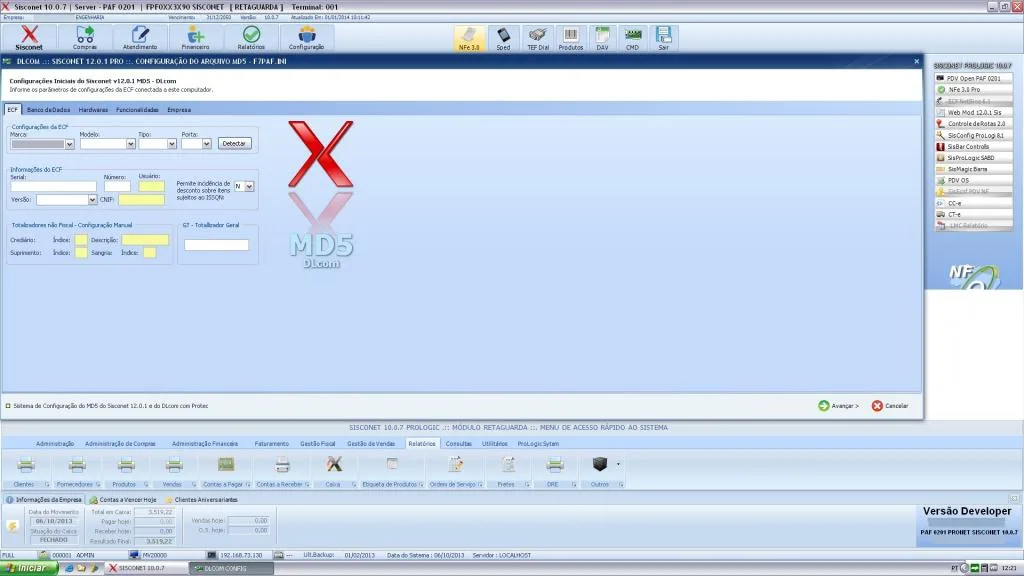Launch PDV Open PAF 0201 from side panel
This screenshot has width=1024, height=576.
click(x=973, y=78)
